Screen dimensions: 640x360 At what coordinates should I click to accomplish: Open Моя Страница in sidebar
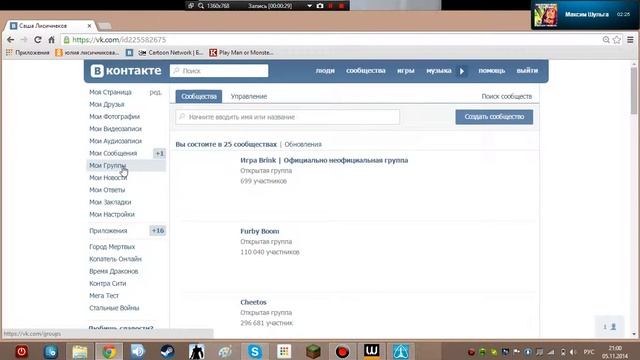tap(110, 92)
